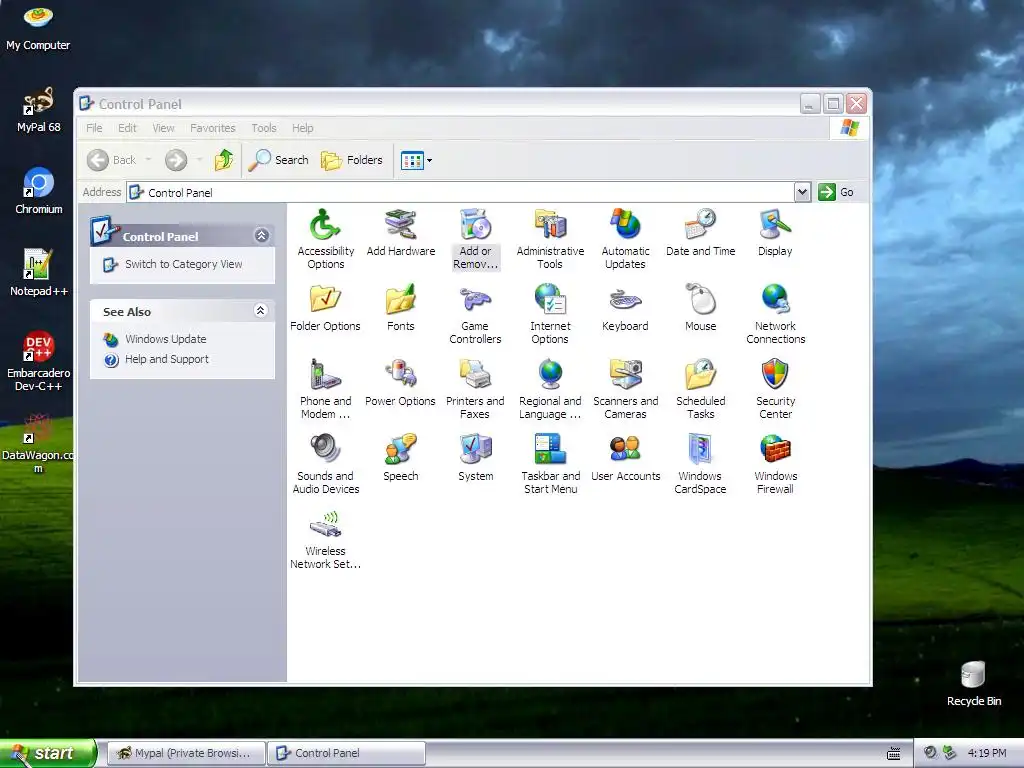Open Speech settings icon

(400, 458)
